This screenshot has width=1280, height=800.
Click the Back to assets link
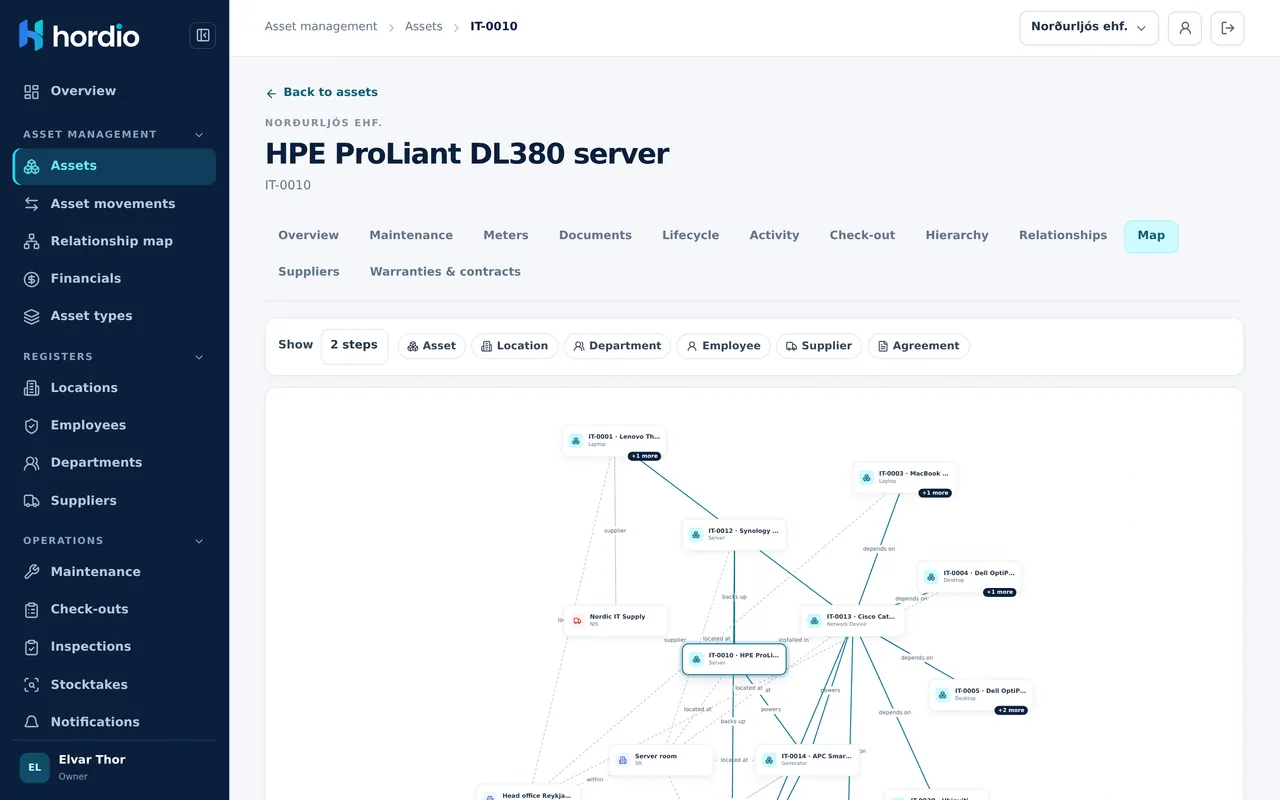pyautogui.click(x=321, y=92)
